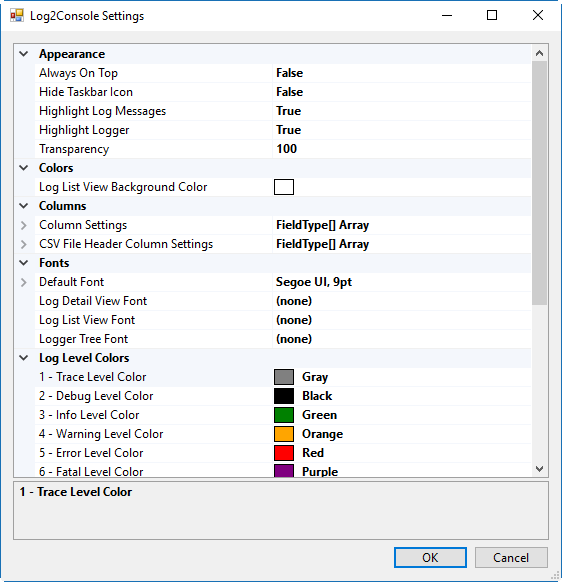Click the Transparency value 100
The width and height of the screenshot is (562, 582).
coord(287,149)
